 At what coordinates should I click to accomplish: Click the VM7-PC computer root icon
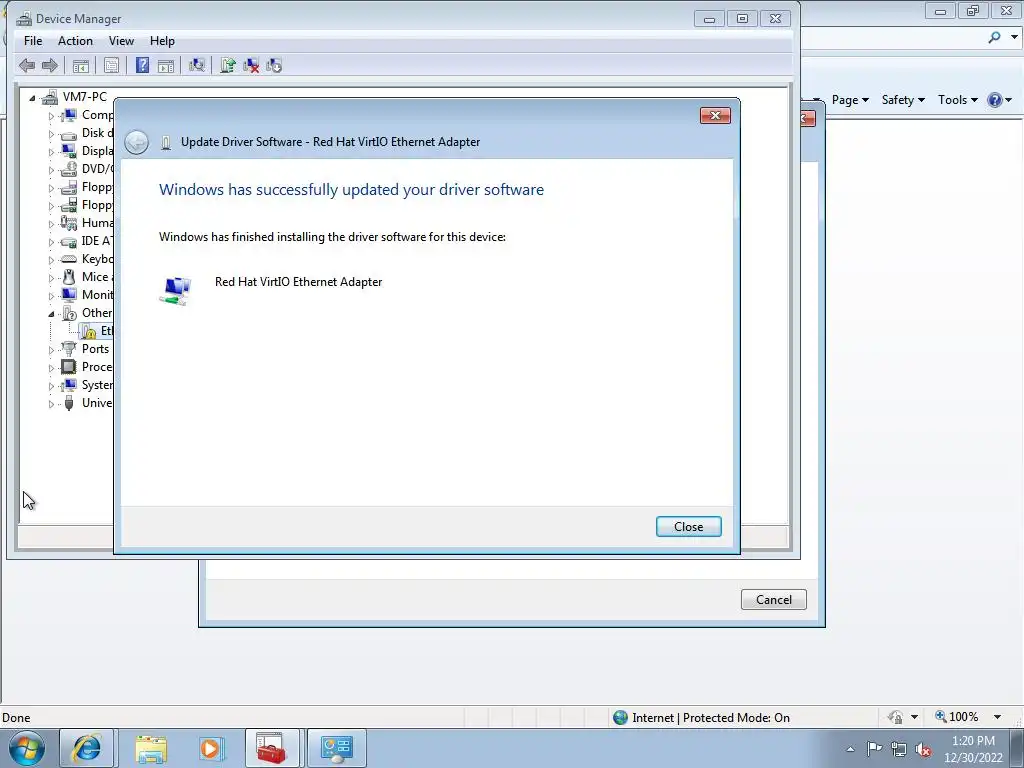click(x=50, y=97)
